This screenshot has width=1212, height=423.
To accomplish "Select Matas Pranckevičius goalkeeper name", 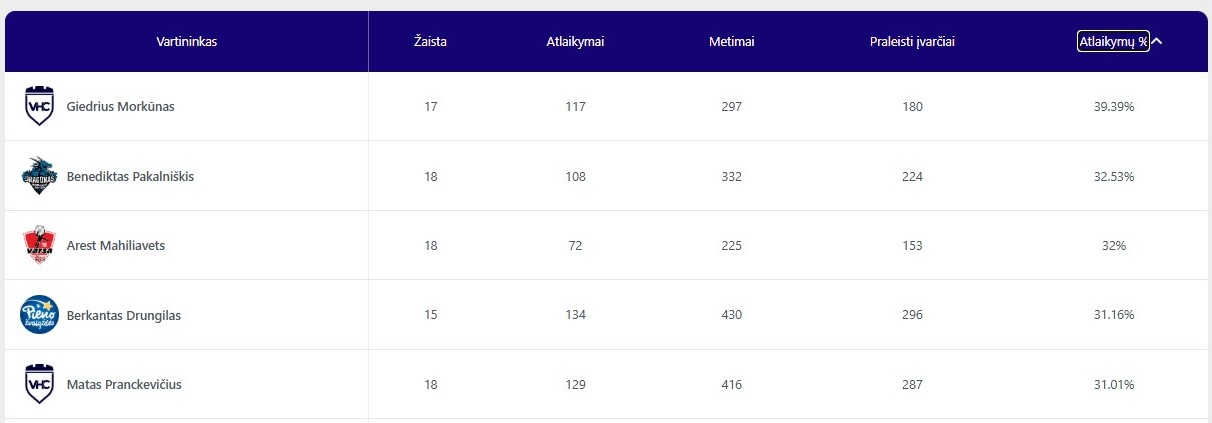I will point(124,385).
